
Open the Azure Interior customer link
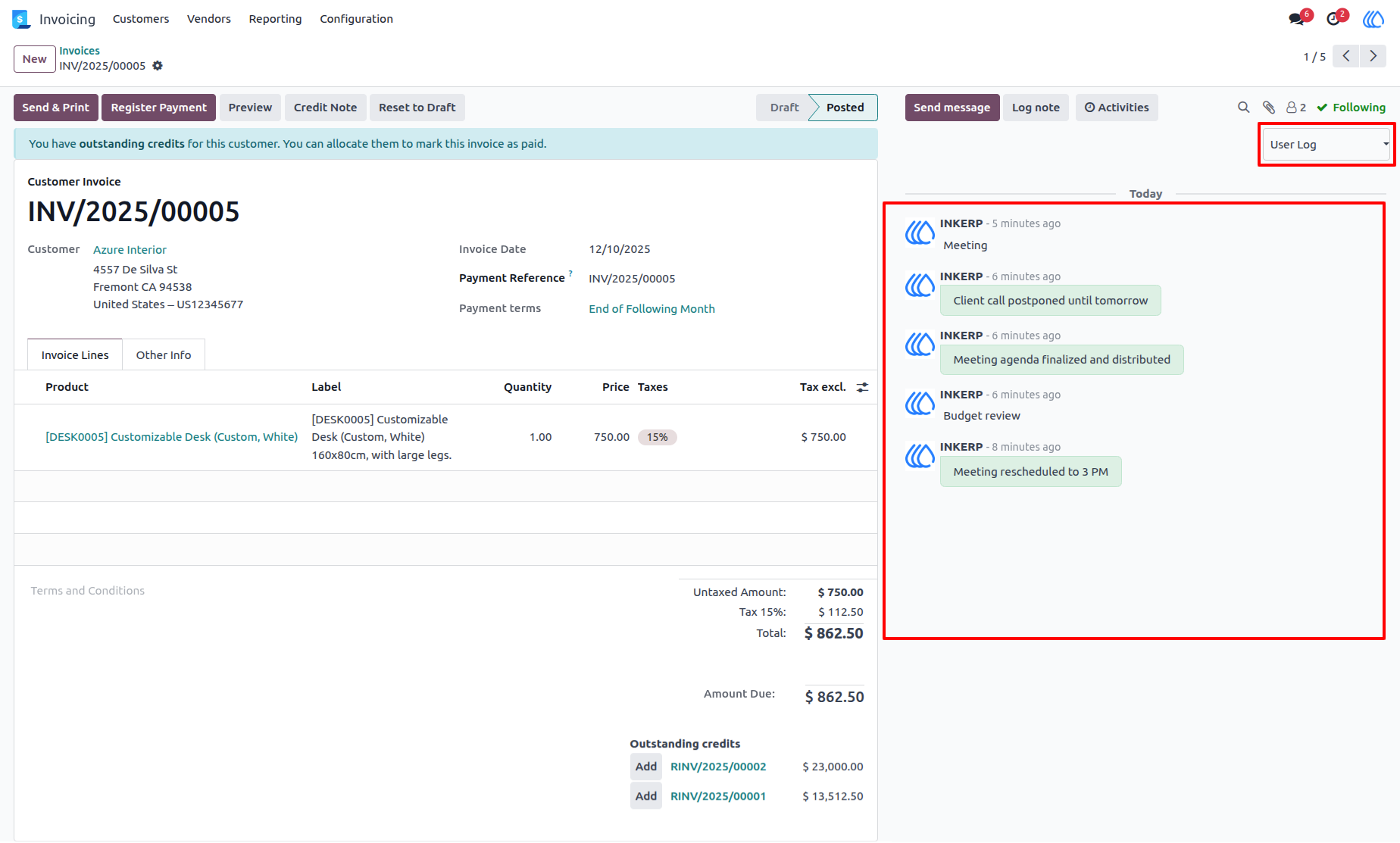130,250
